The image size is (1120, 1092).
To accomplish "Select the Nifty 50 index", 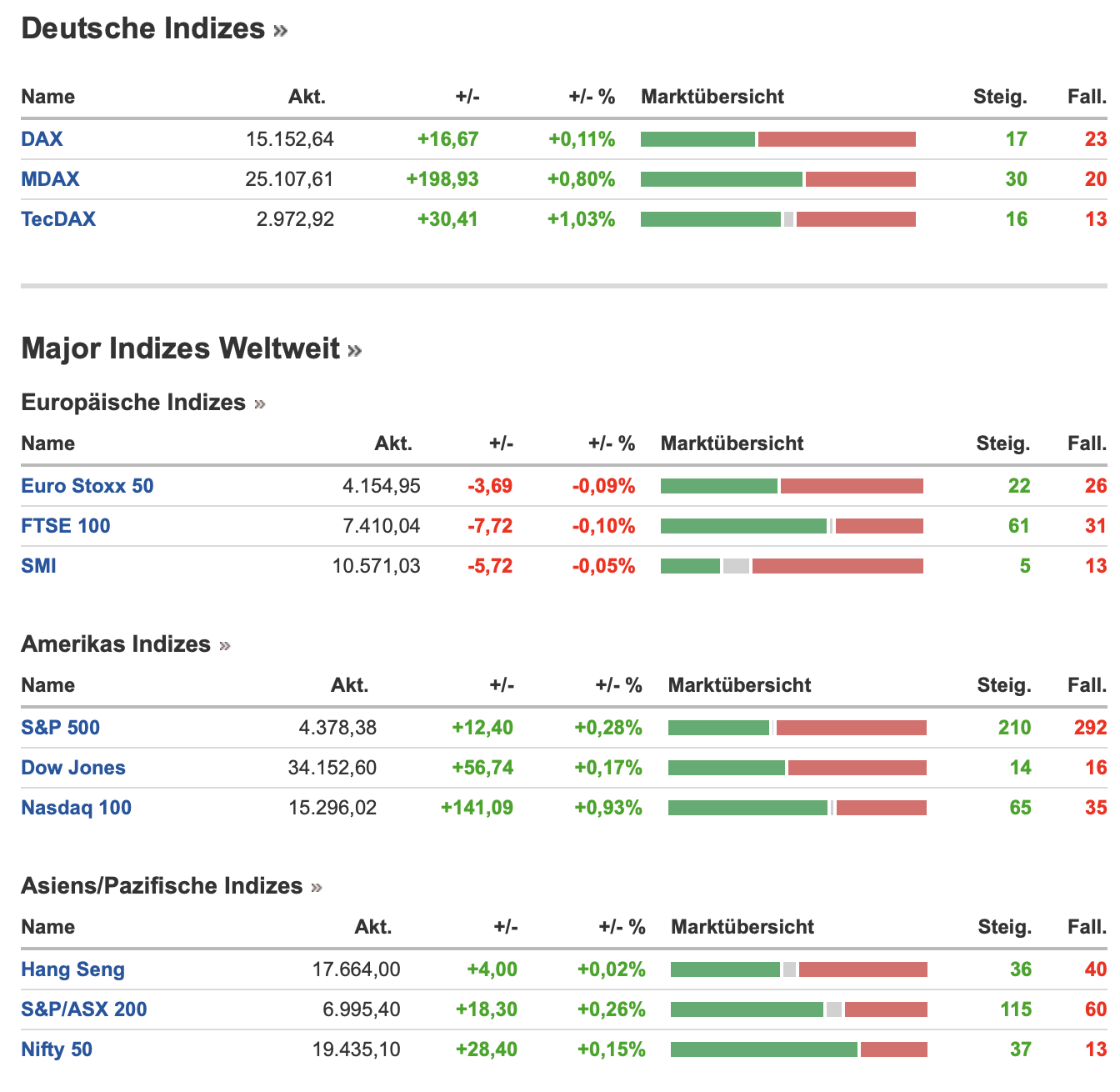I will pyautogui.click(x=57, y=1049).
